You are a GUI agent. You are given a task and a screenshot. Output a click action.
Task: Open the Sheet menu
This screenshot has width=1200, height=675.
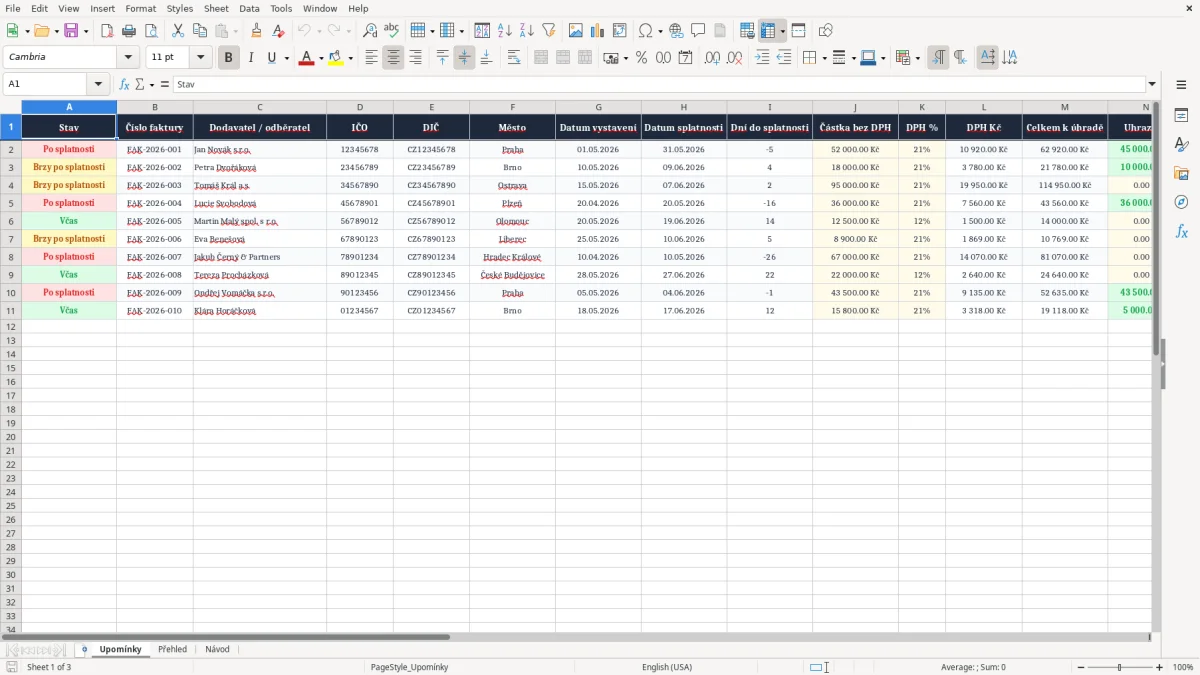216,8
